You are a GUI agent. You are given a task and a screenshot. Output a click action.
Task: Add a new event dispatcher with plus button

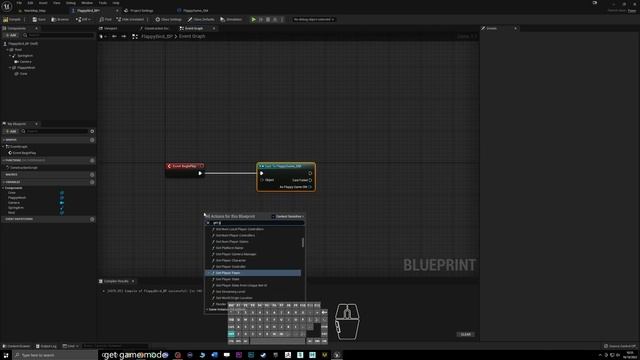click(92, 219)
